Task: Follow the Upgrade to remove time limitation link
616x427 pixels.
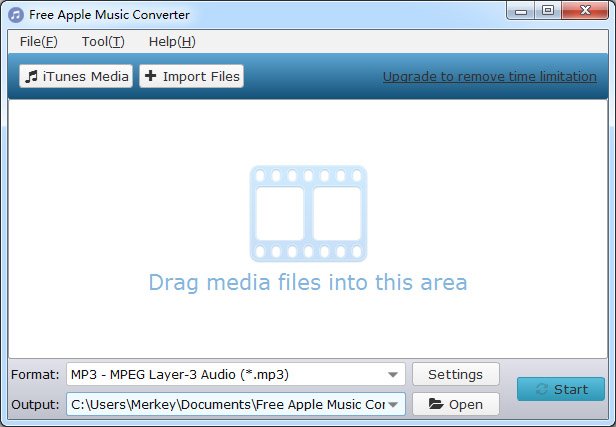Action: click(490, 76)
